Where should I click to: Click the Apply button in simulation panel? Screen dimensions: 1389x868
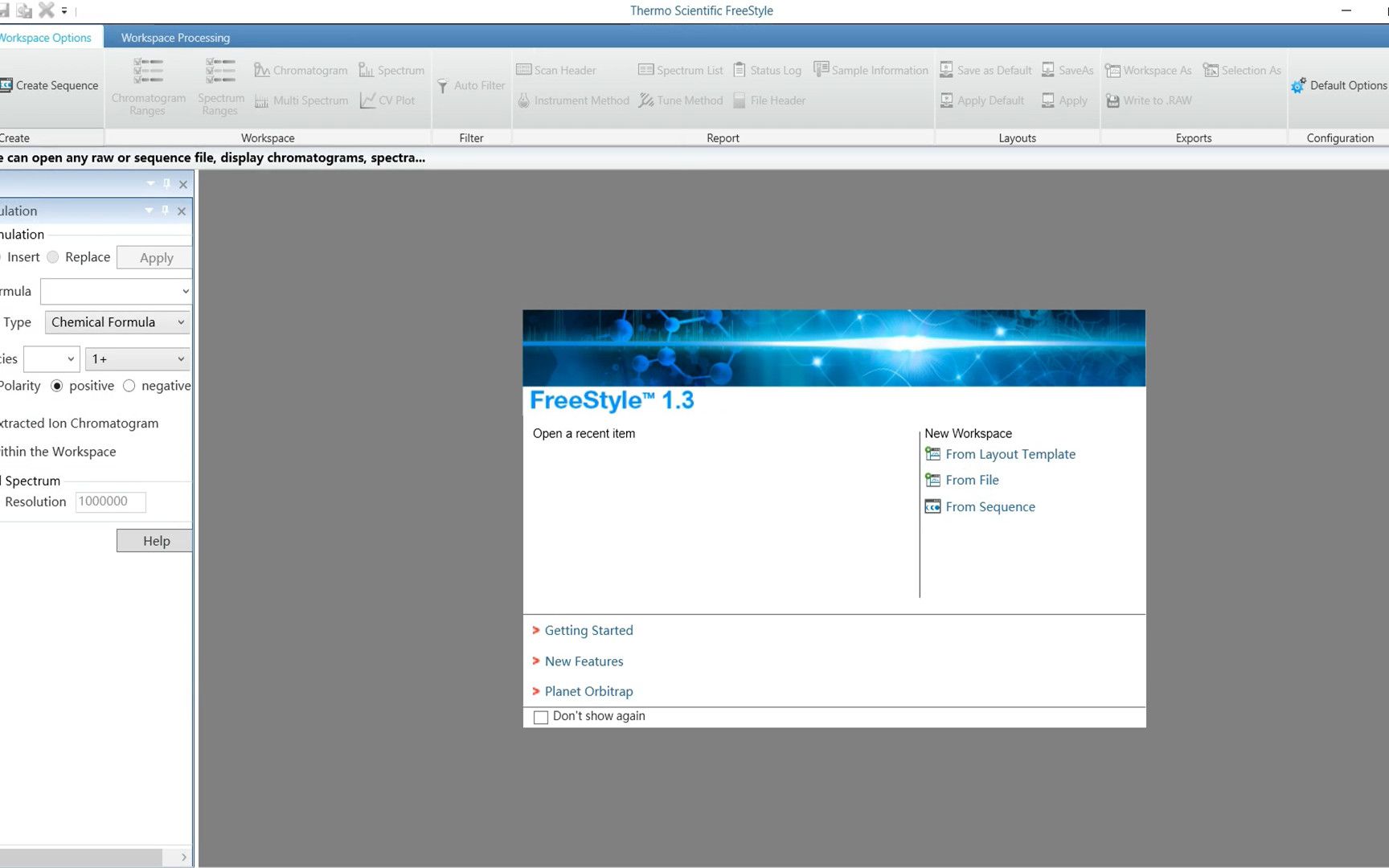tap(155, 257)
